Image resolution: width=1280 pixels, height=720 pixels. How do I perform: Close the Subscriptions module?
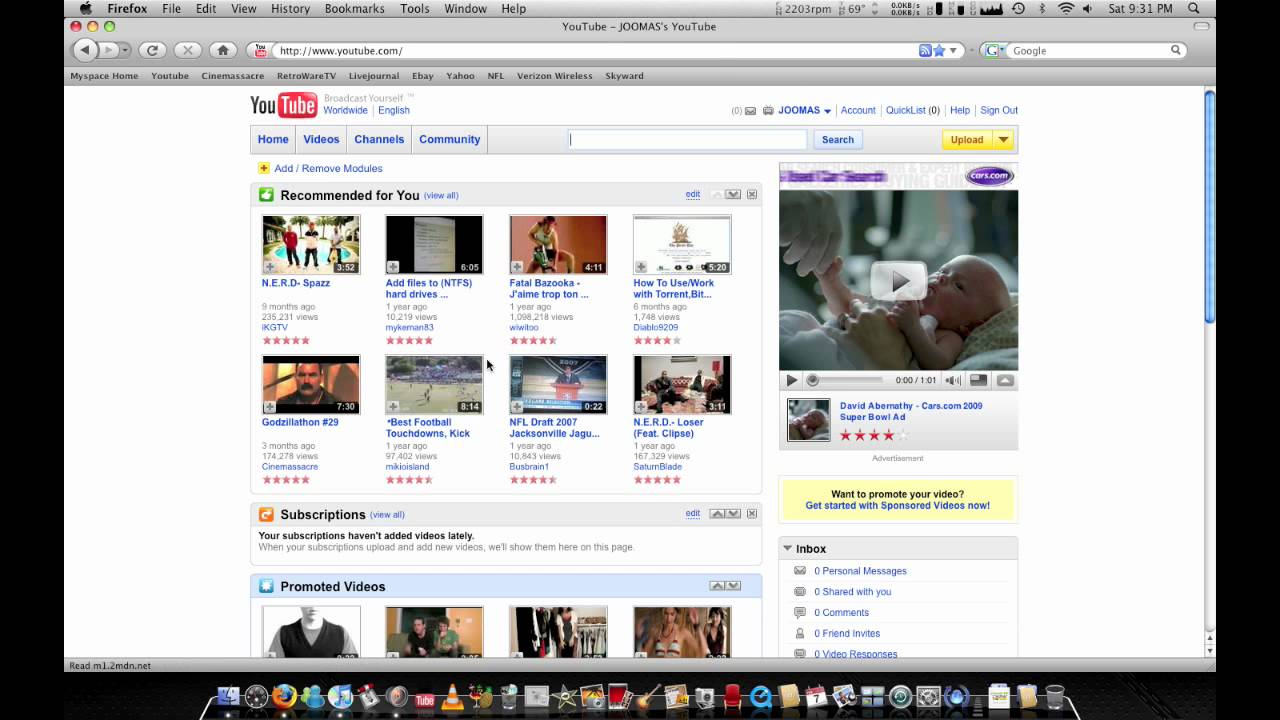click(x=752, y=513)
